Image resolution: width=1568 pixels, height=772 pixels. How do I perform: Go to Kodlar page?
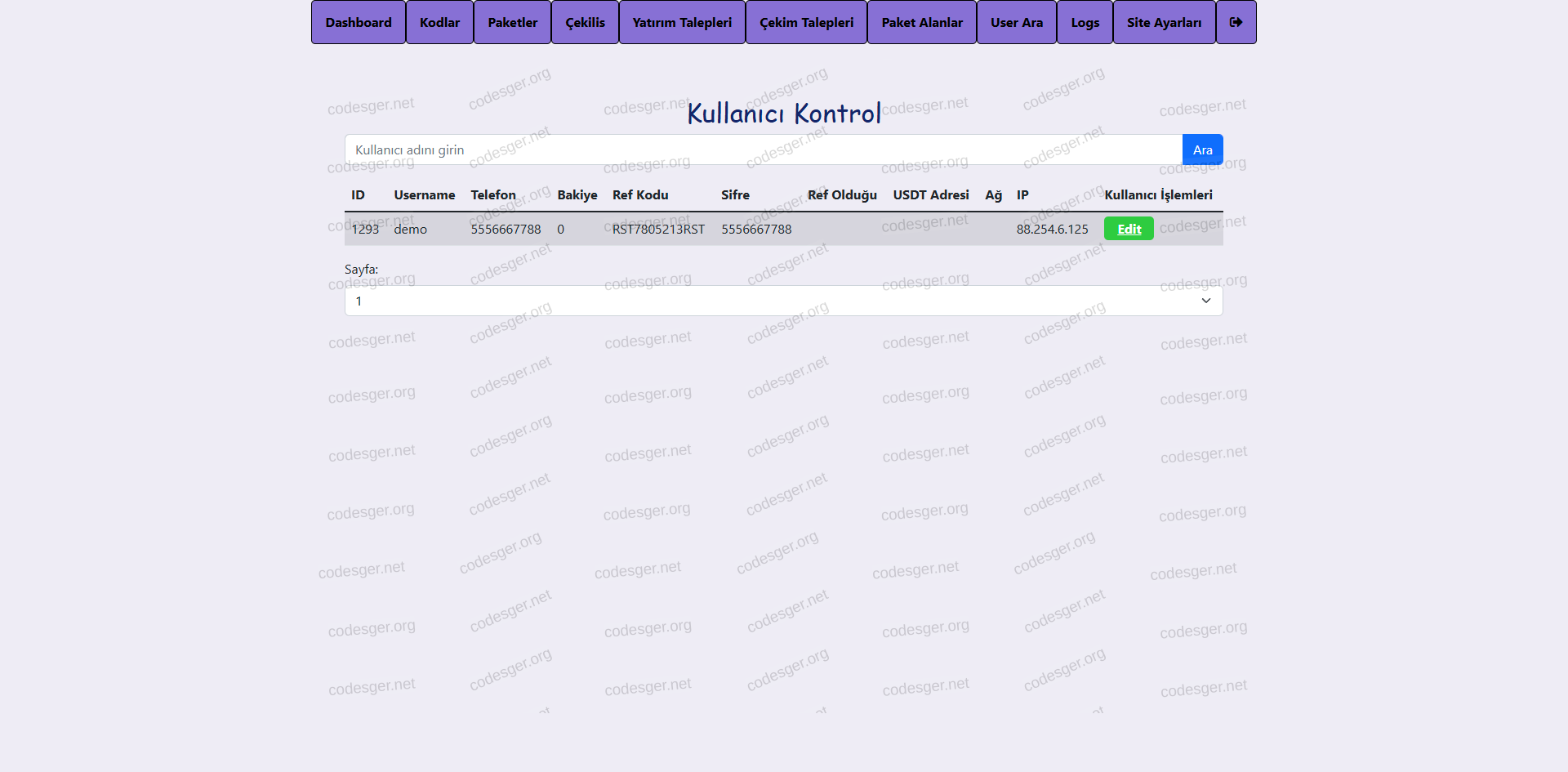(x=439, y=22)
